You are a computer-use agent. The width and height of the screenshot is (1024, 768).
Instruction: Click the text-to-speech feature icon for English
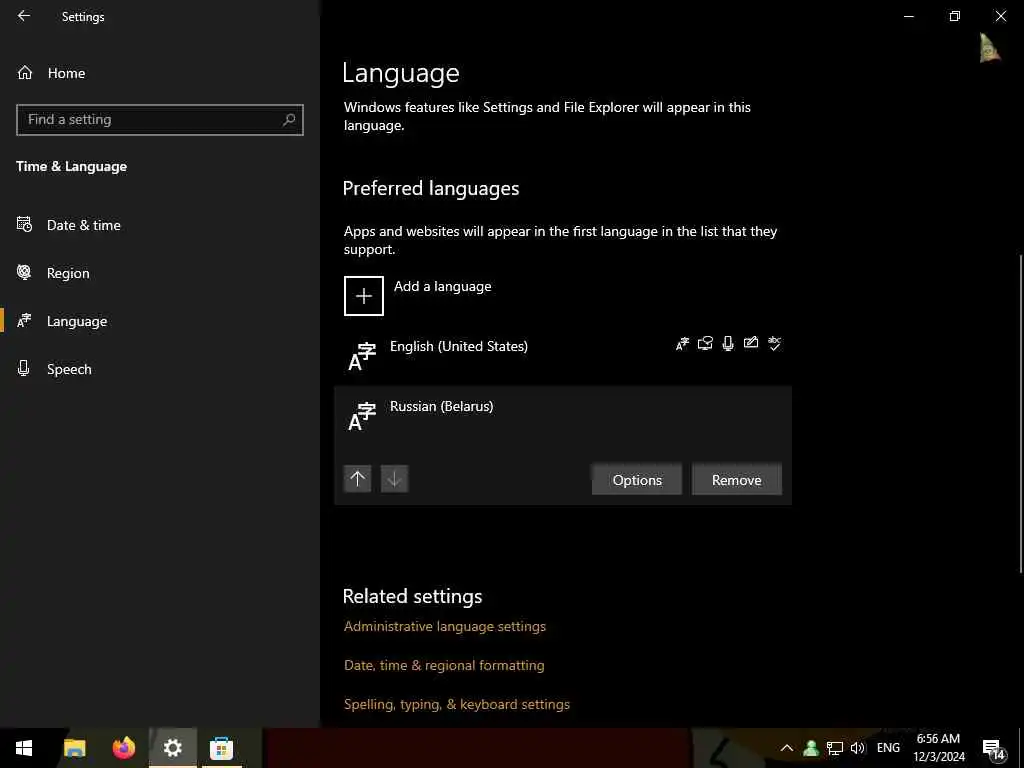705,344
